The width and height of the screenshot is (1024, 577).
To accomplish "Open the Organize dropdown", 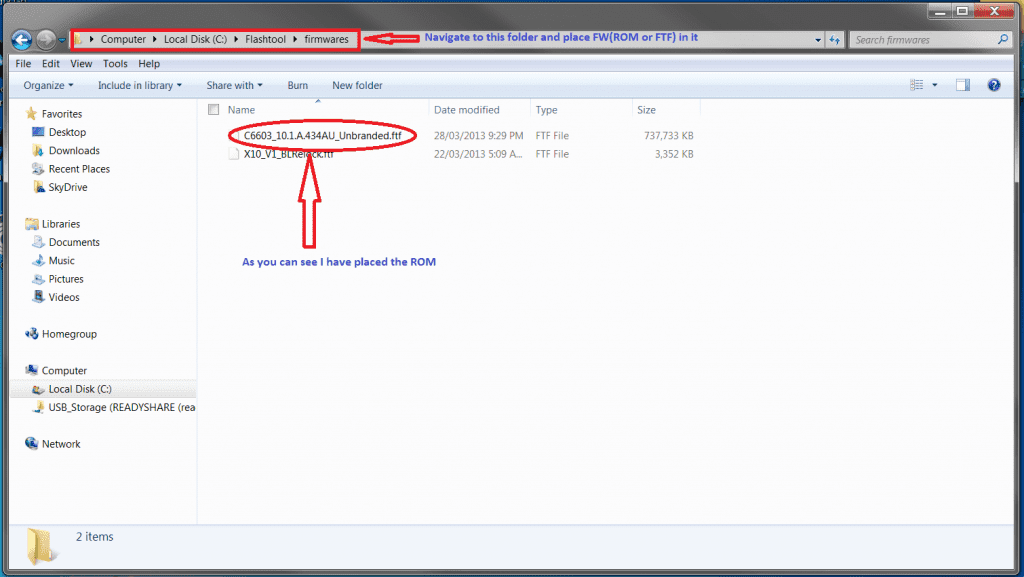I will [x=48, y=86].
